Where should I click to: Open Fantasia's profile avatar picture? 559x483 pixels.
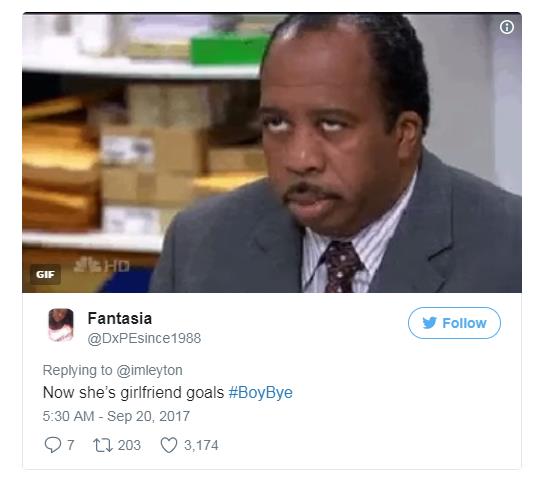61,325
